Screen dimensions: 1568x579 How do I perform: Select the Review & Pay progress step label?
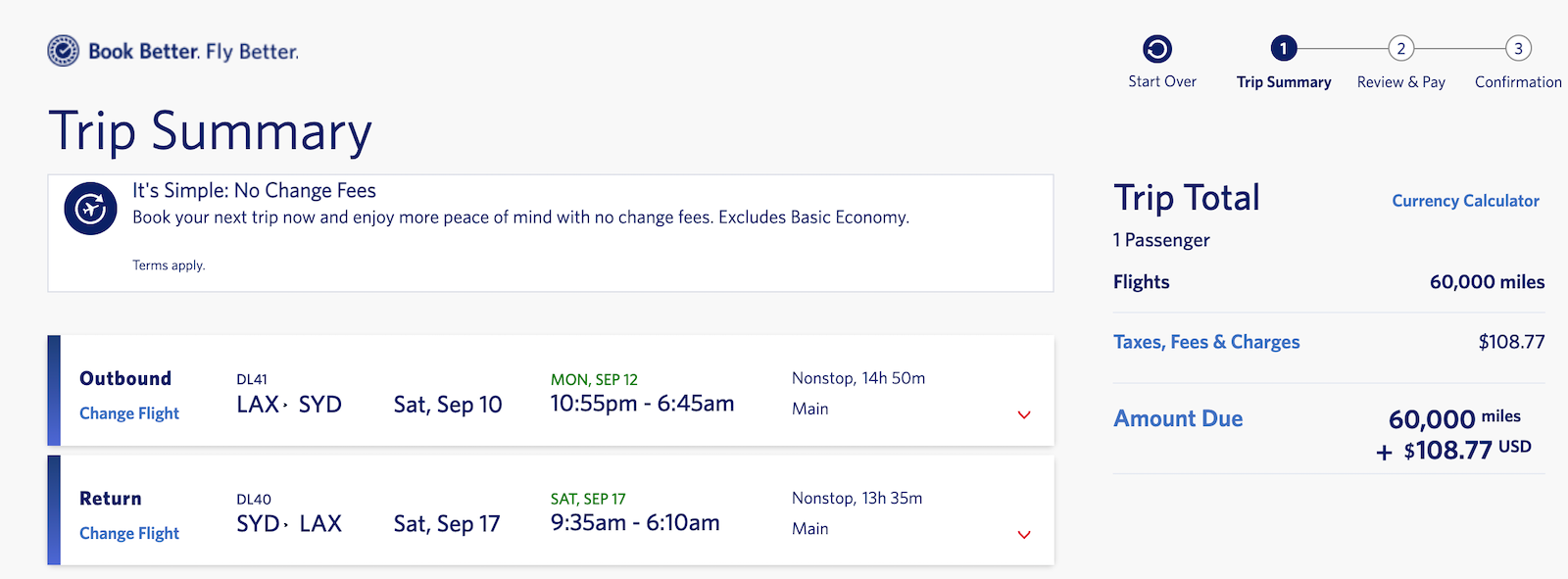1400,82
